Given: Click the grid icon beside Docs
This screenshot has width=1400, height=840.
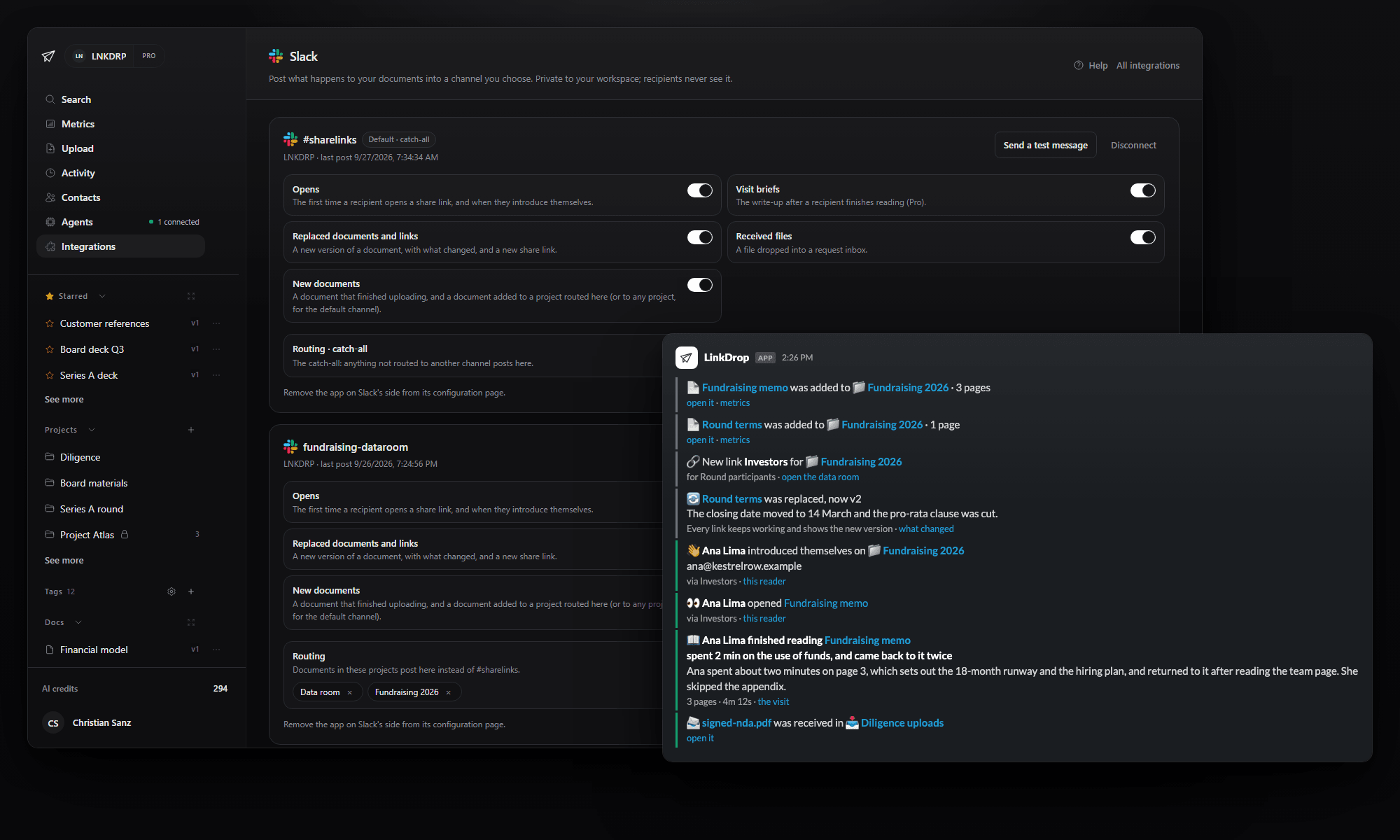Looking at the screenshot, I should click(191, 622).
